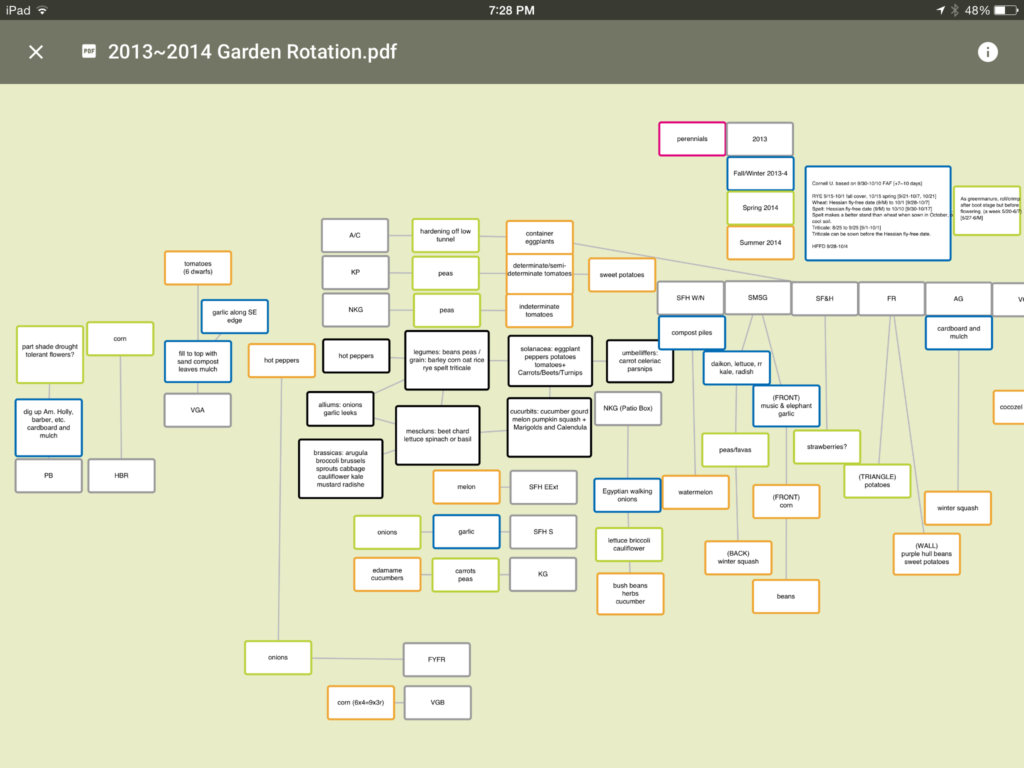Select the Spring 2014 legend box
The height and width of the screenshot is (768, 1024).
click(760, 208)
